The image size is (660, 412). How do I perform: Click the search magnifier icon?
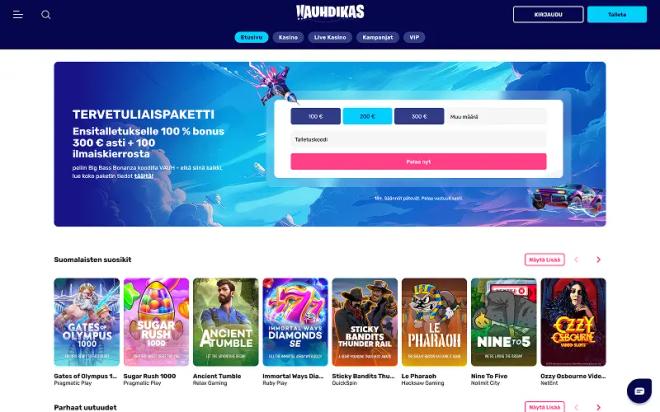[46, 15]
